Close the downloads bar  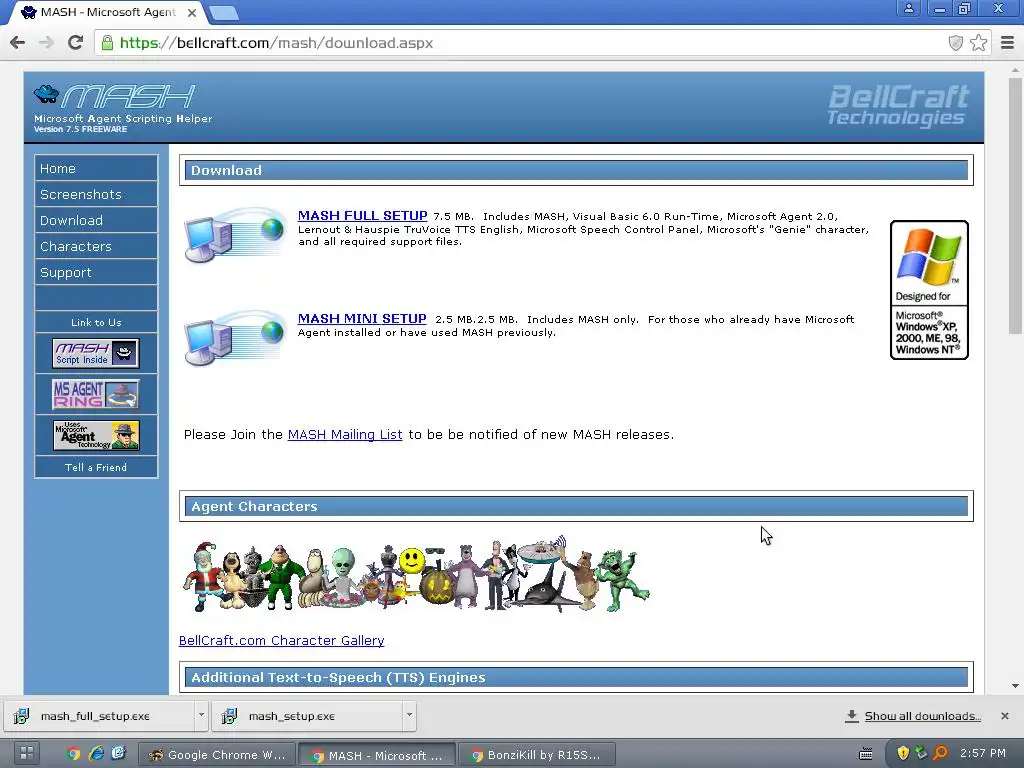1004,716
